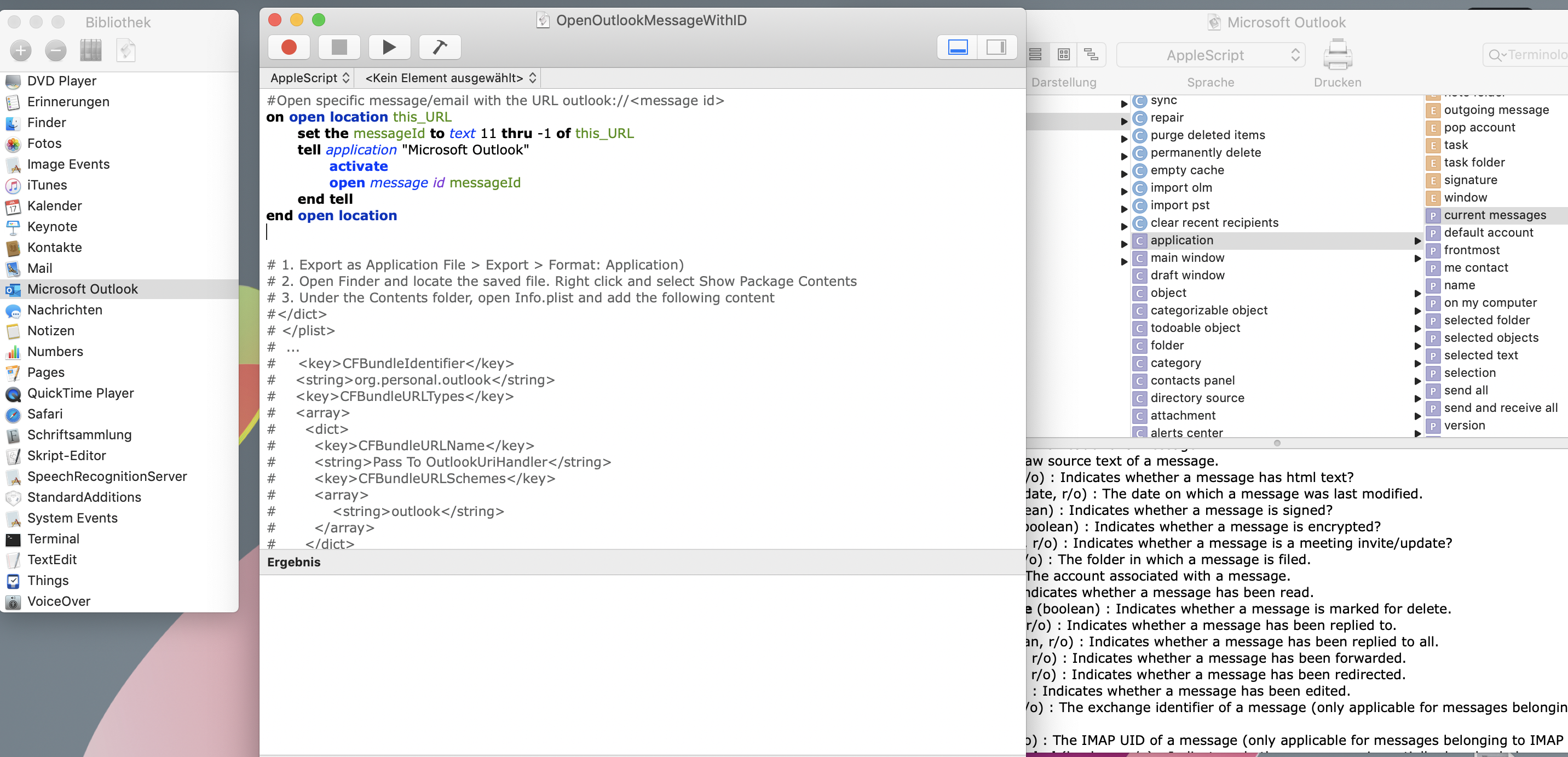Viewport: 1568px width, 757px height.
Task: Select current messages property
Action: 1494,215
